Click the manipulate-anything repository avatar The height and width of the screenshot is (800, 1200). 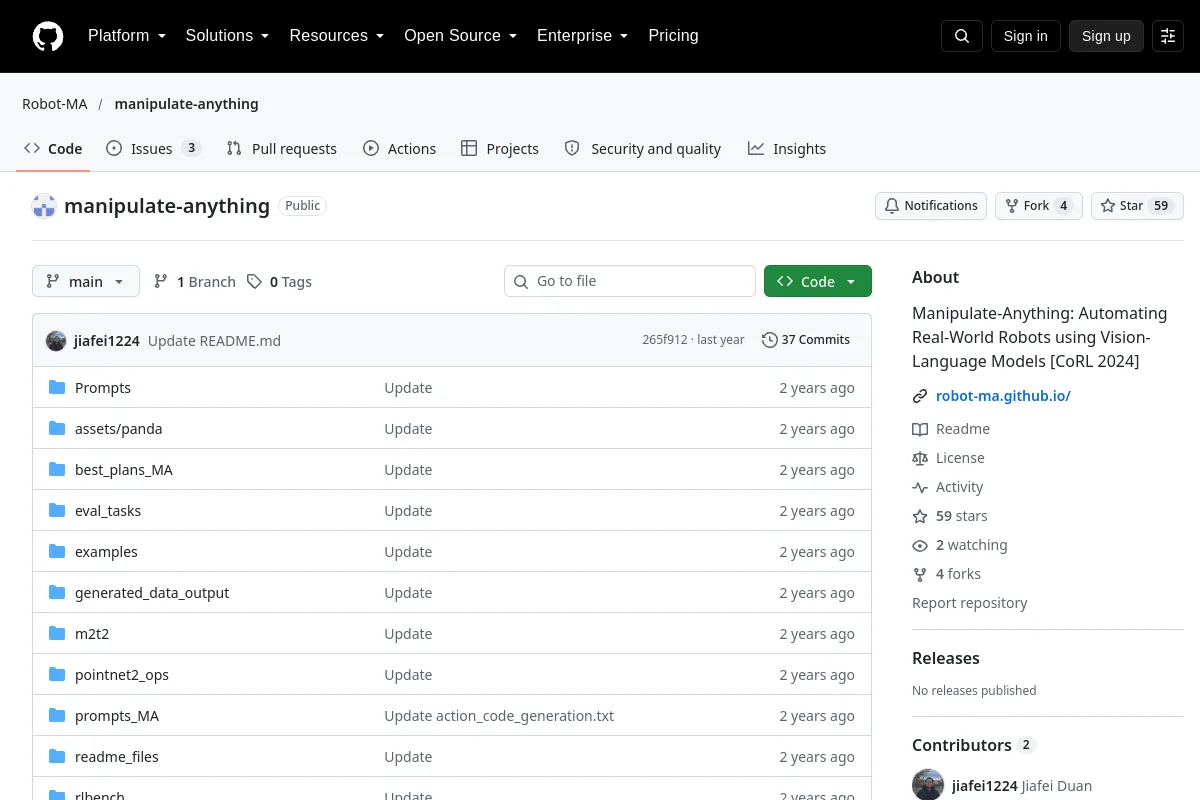(44, 206)
